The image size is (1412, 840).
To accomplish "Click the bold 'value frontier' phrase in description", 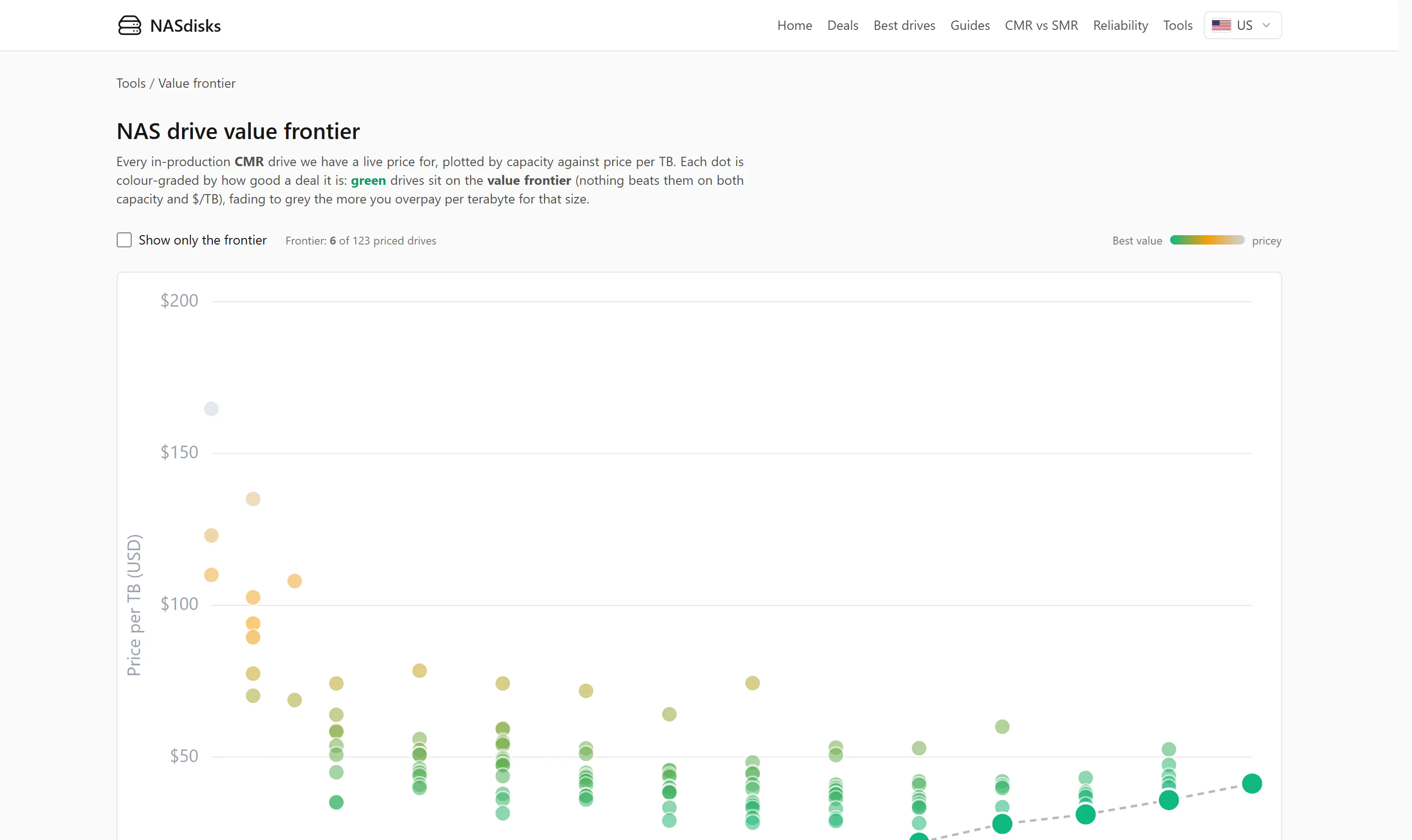I will click(x=529, y=181).
